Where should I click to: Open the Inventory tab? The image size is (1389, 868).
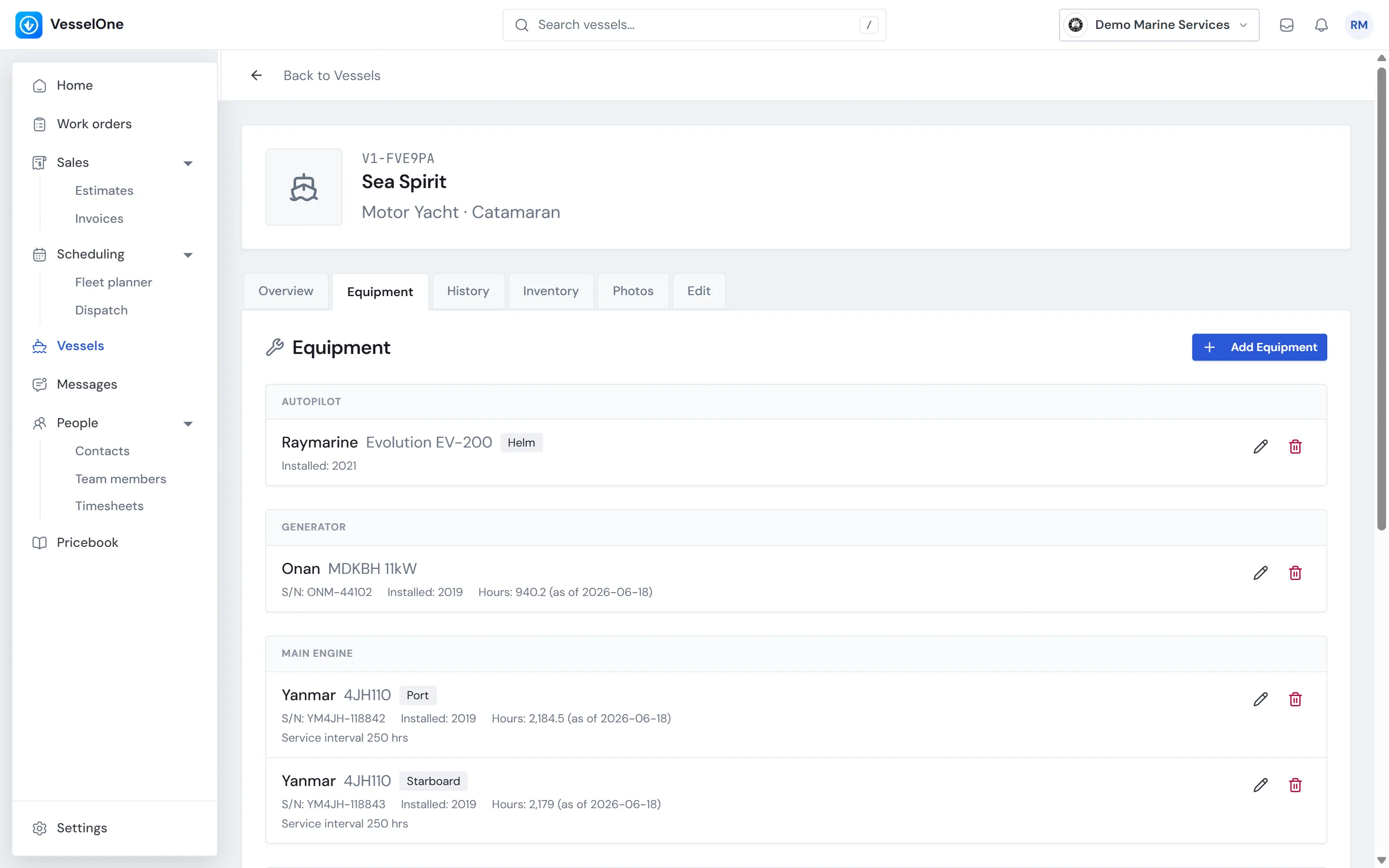click(551, 291)
